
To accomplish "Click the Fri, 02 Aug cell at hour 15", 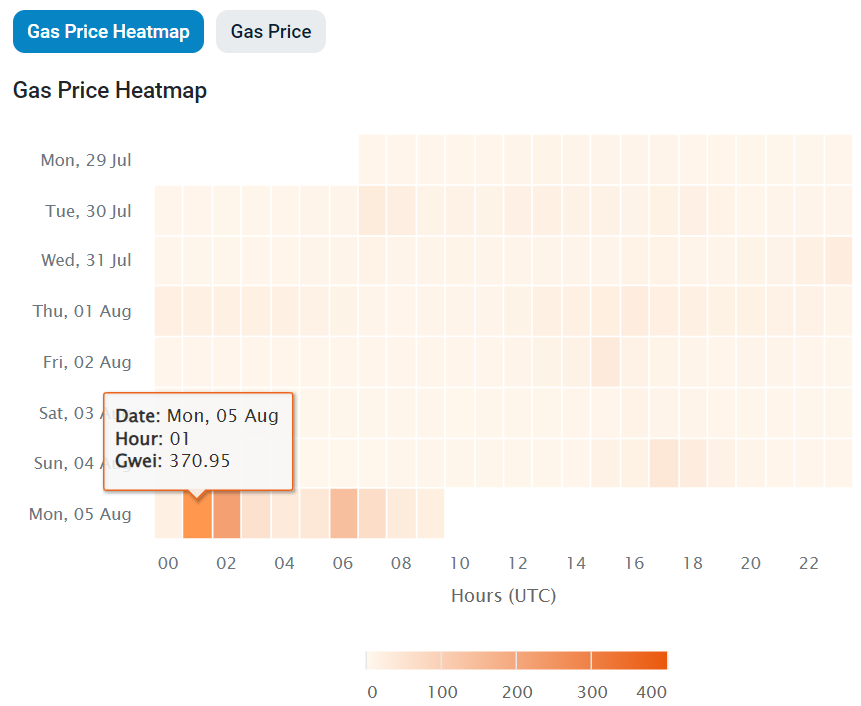I will pyautogui.click(x=605, y=362).
